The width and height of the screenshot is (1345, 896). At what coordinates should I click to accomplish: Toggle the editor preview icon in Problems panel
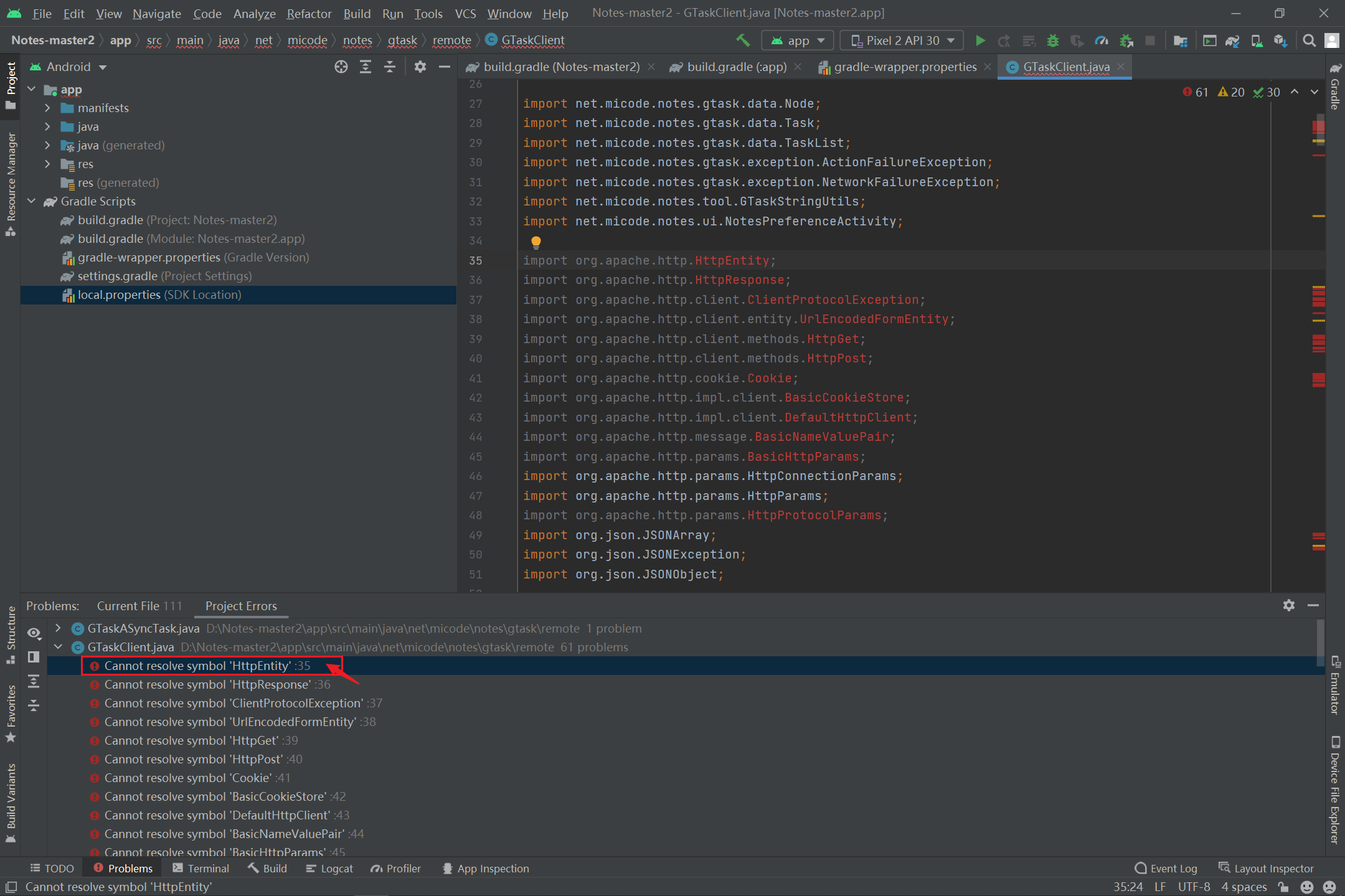click(x=34, y=657)
